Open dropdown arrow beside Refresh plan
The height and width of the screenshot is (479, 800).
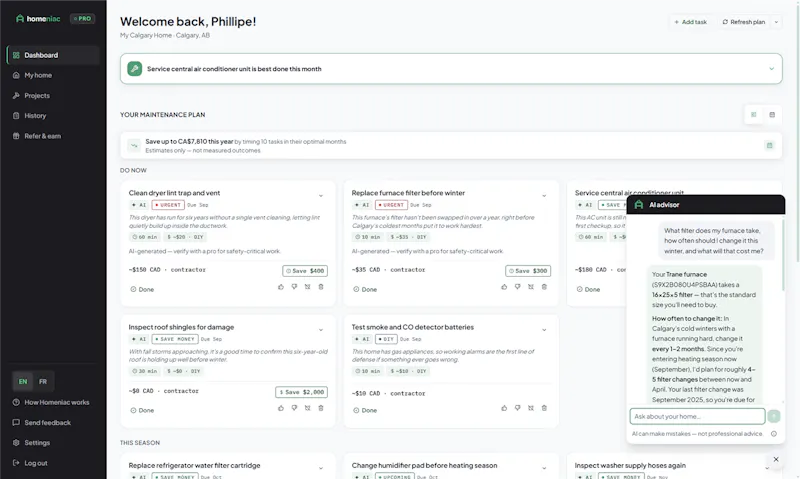click(x=777, y=22)
